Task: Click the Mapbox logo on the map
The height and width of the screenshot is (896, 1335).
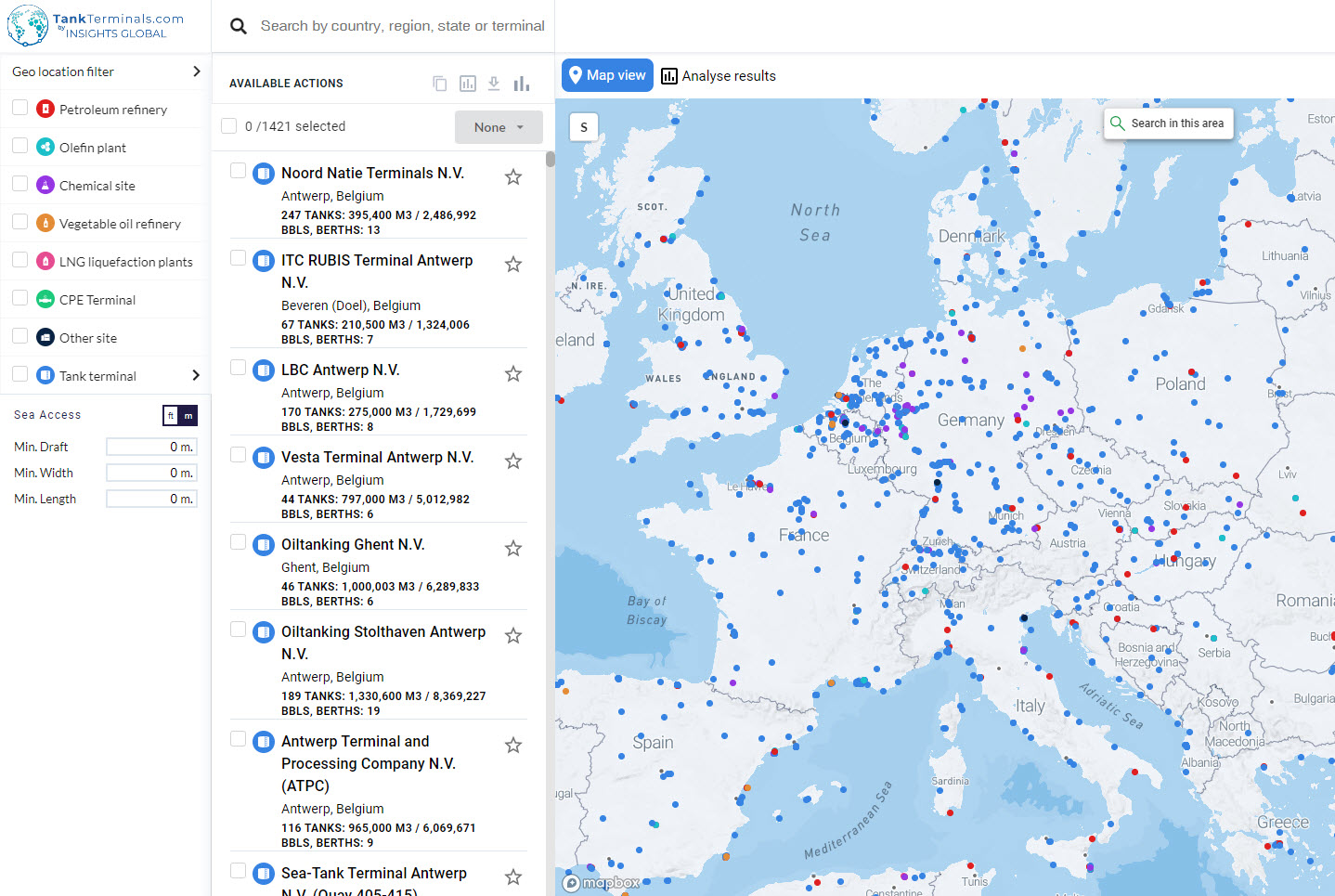Action: [x=602, y=882]
